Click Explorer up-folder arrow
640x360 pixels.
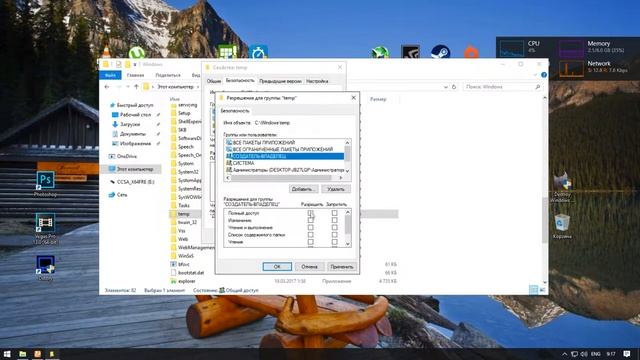click(x=136, y=87)
